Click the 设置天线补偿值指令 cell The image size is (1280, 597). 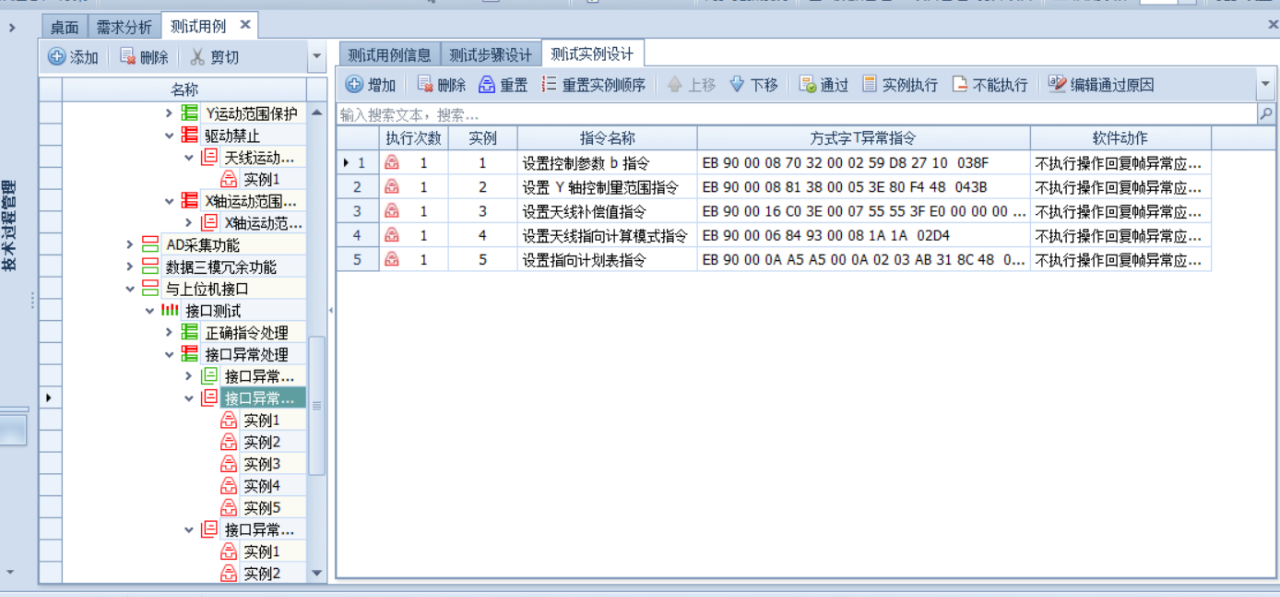(x=607, y=210)
